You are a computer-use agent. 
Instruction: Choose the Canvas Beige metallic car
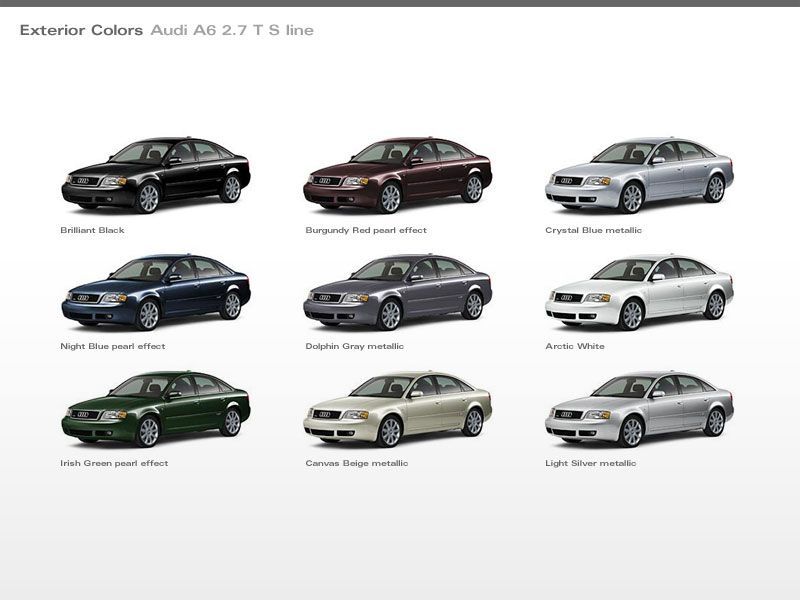[x=397, y=409]
